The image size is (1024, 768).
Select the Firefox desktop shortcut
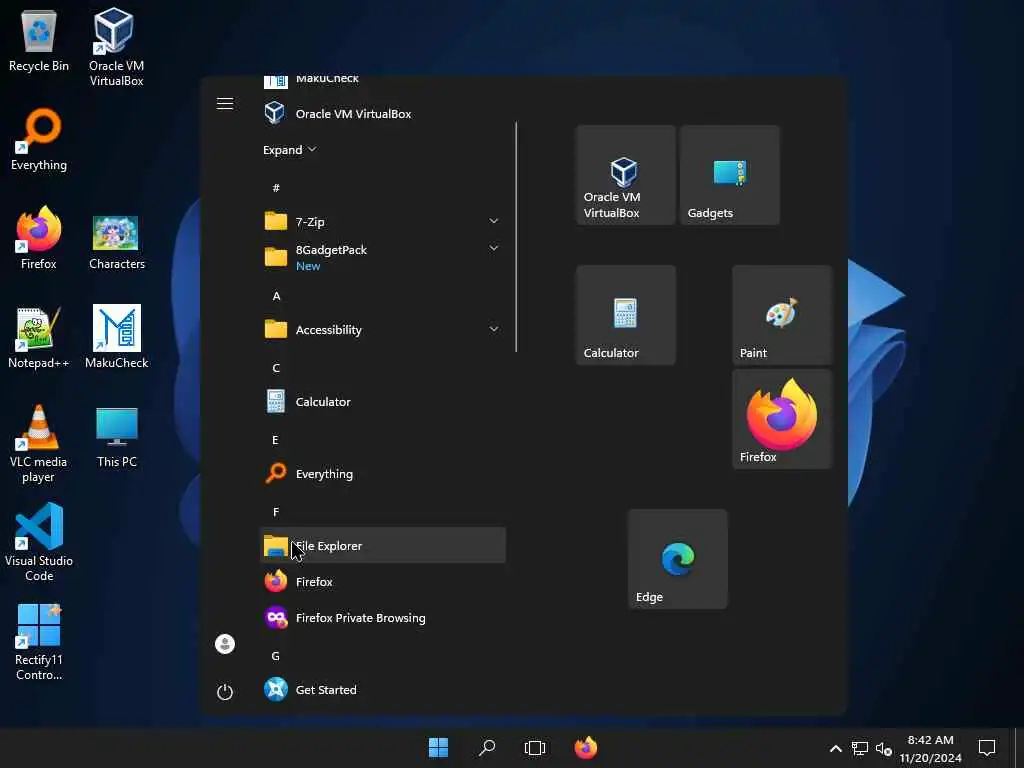pos(39,238)
